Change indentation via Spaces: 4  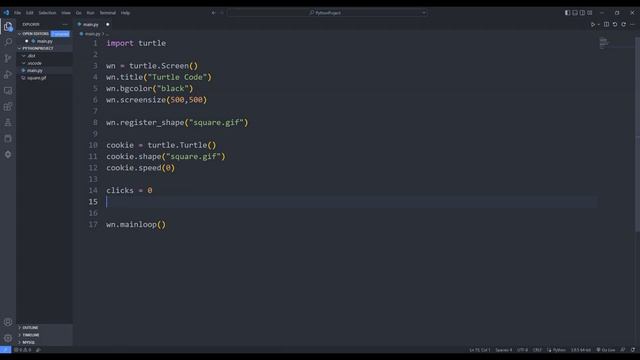(504, 350)
